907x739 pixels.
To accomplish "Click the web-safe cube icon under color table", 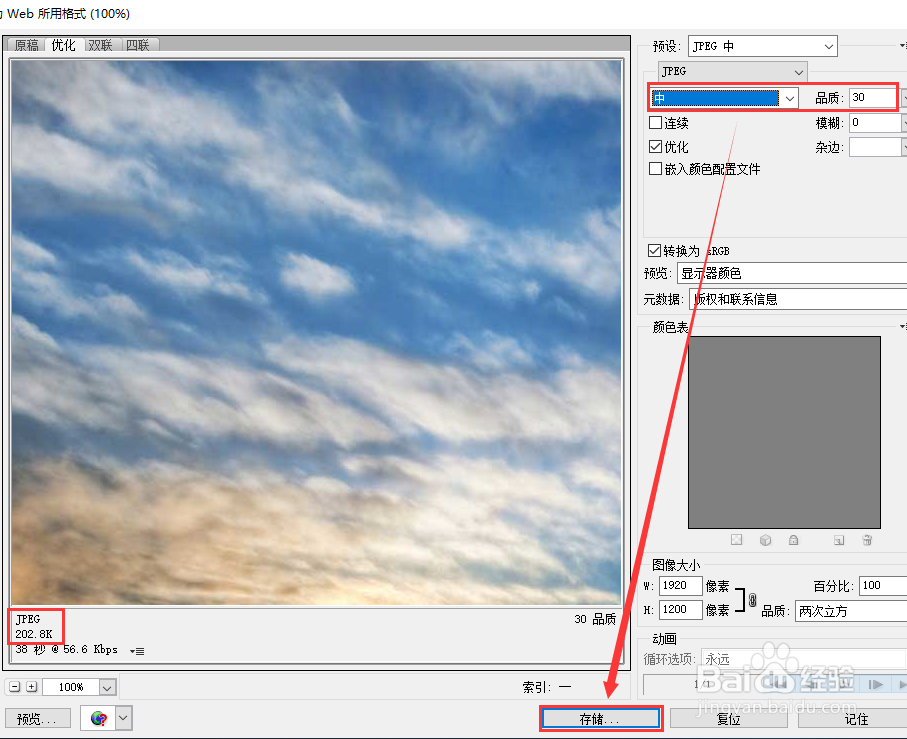I will (765, 540).
